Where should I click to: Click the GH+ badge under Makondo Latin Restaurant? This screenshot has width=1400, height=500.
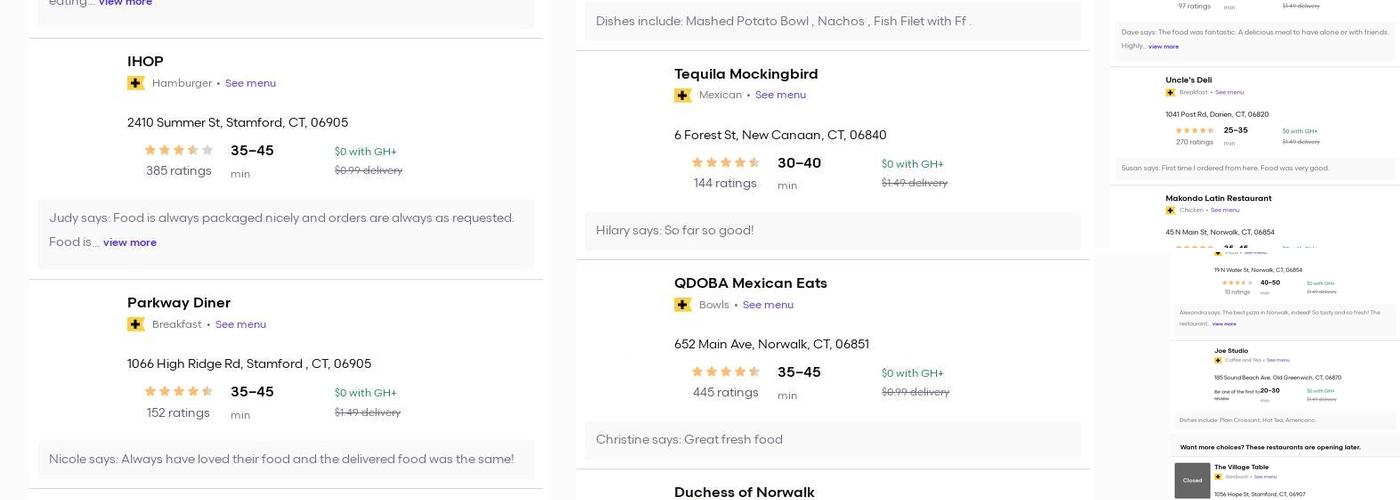tap(1170, 210)
